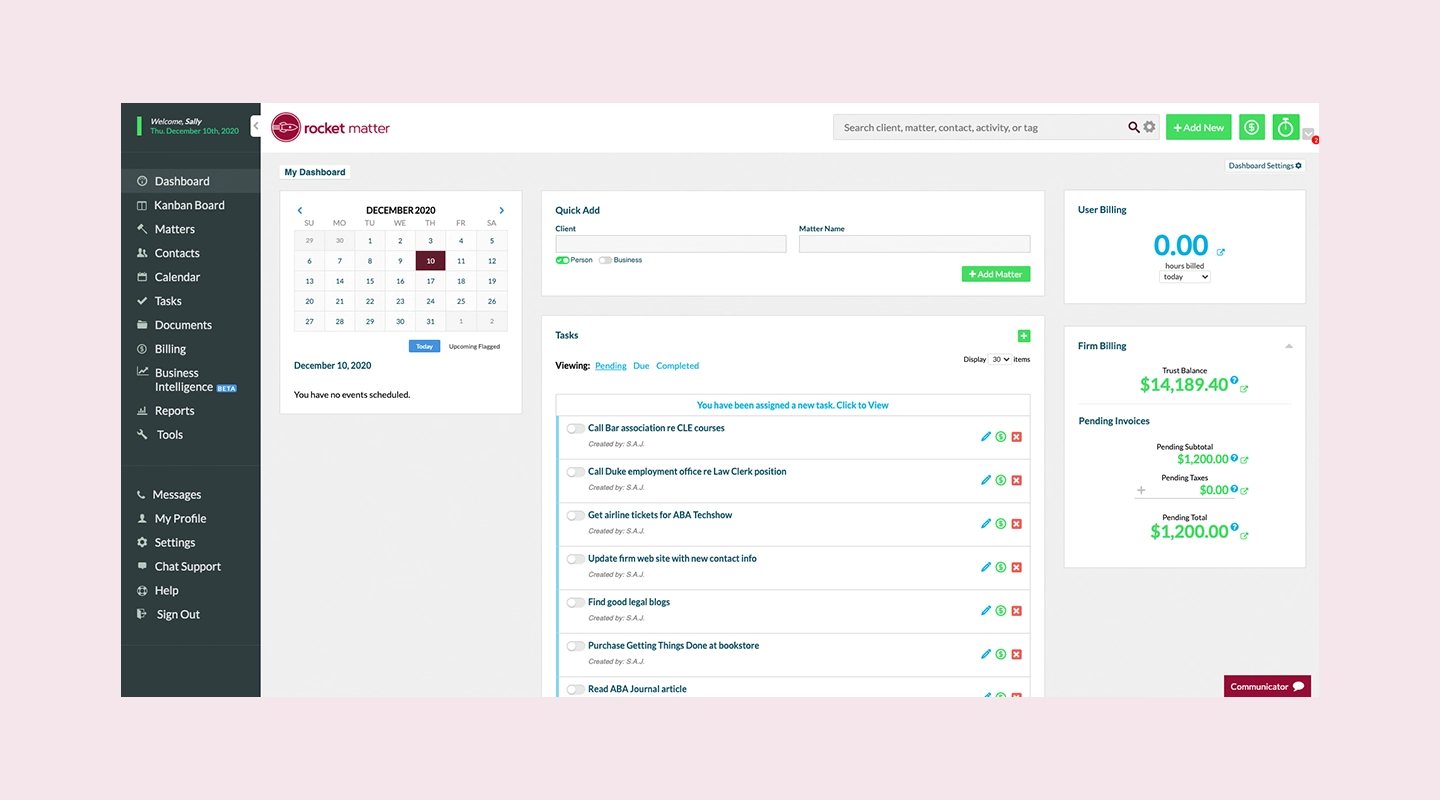This screenshot has height=800, width=1440.
Task: Mark Update firm web site task complete
Action: (x=575, y=559)
